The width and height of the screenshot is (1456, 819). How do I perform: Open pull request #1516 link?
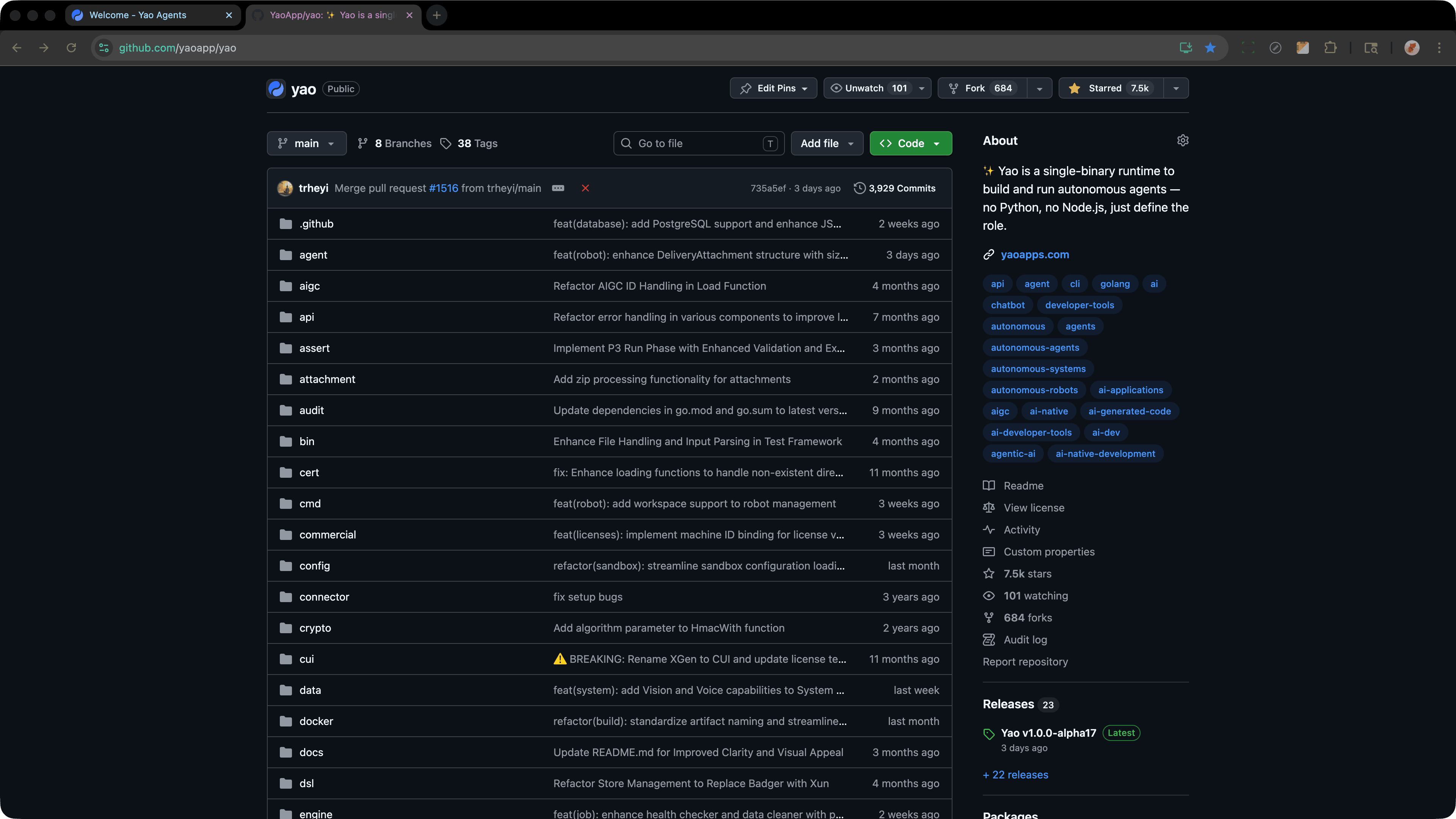pos(443,188)
